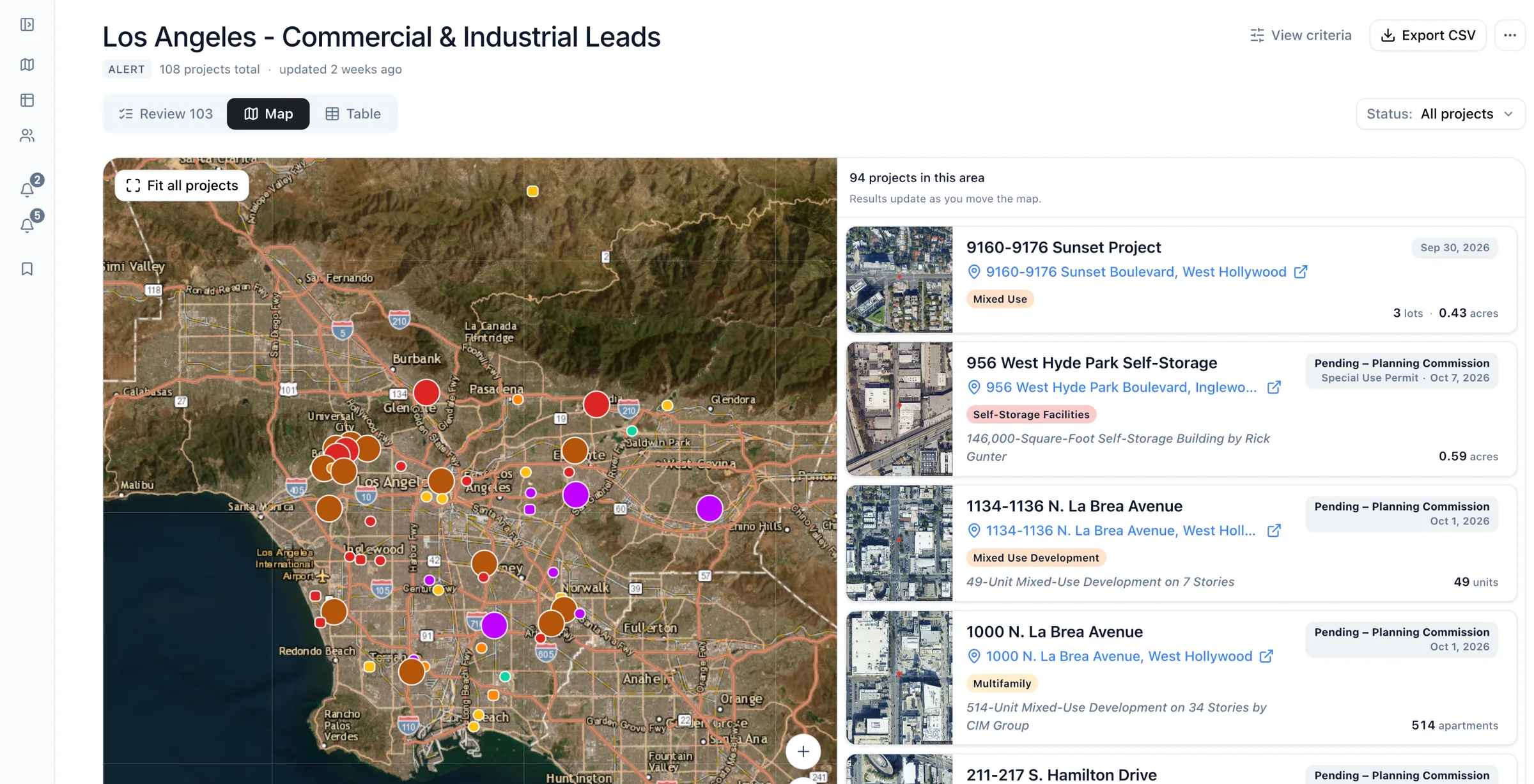Click the yellow marker at the top of the map
Image resolution: width=1534 pixels, height=784 pixels.
pos(532,191)
